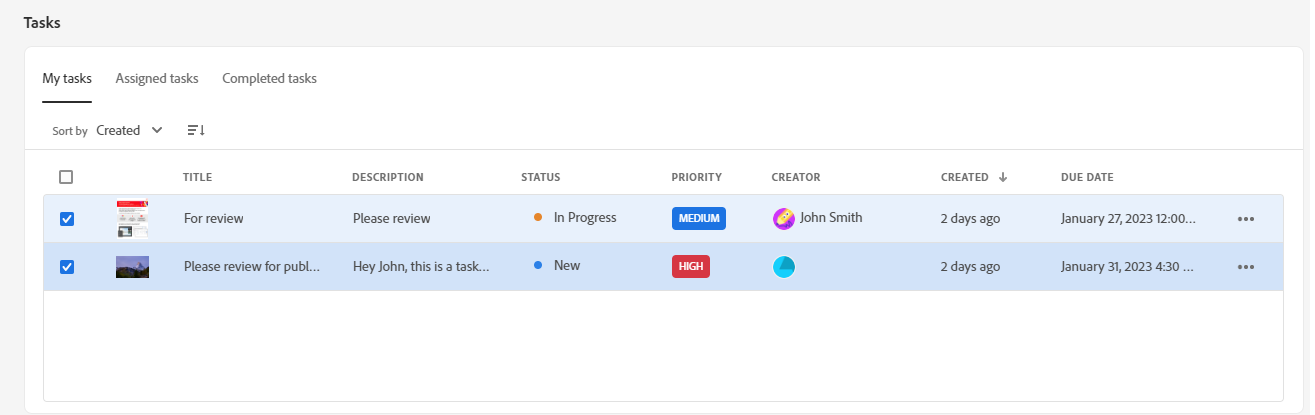1315x415 pixels.
Task: Click the red HIGH priority badge
Action: (690, 267)
